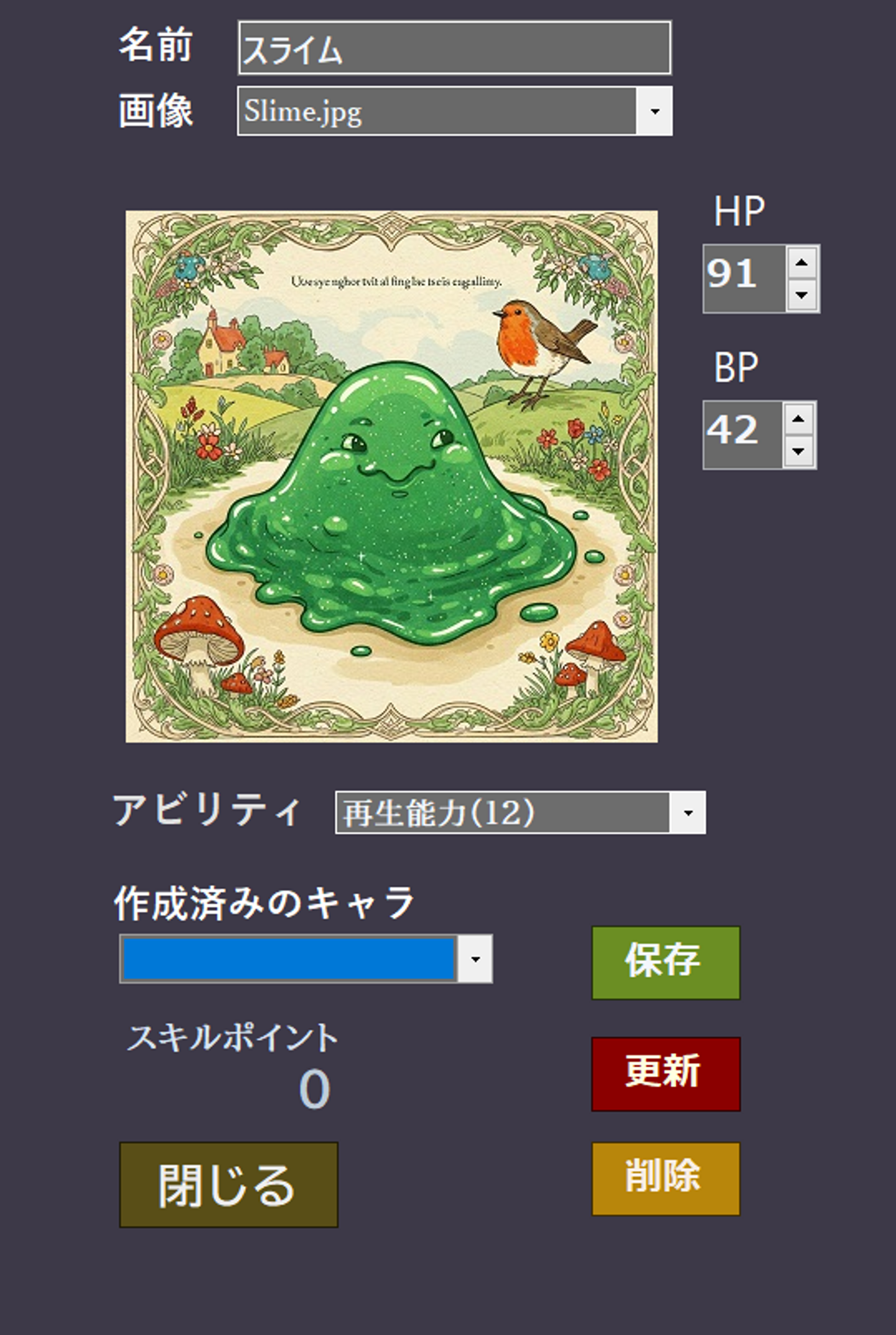Decrease HP value with down arrow
This screenshot has width=896, height=1335.
coord(801,294)
